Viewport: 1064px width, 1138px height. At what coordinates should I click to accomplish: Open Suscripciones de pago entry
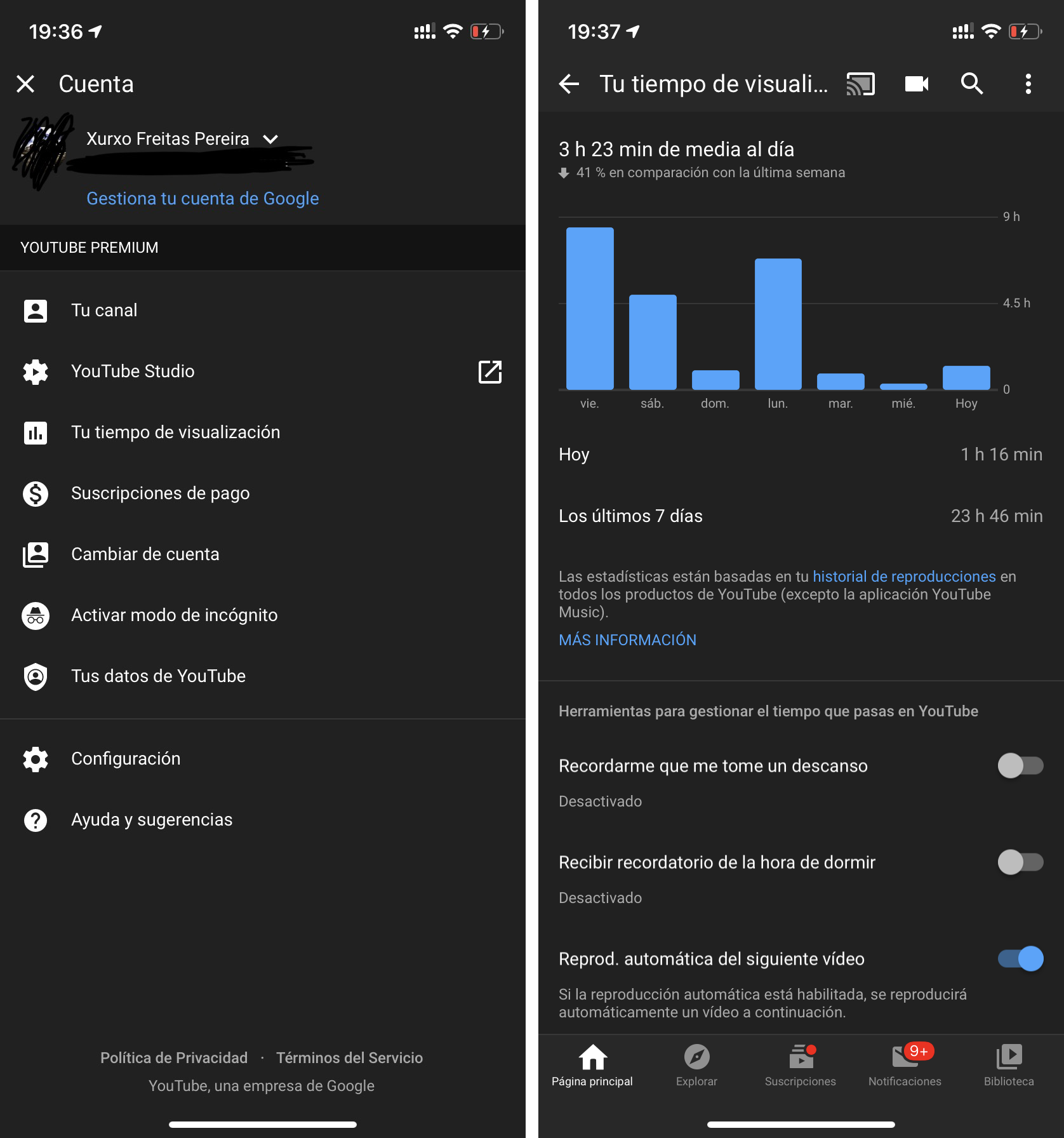click(263, 493)
